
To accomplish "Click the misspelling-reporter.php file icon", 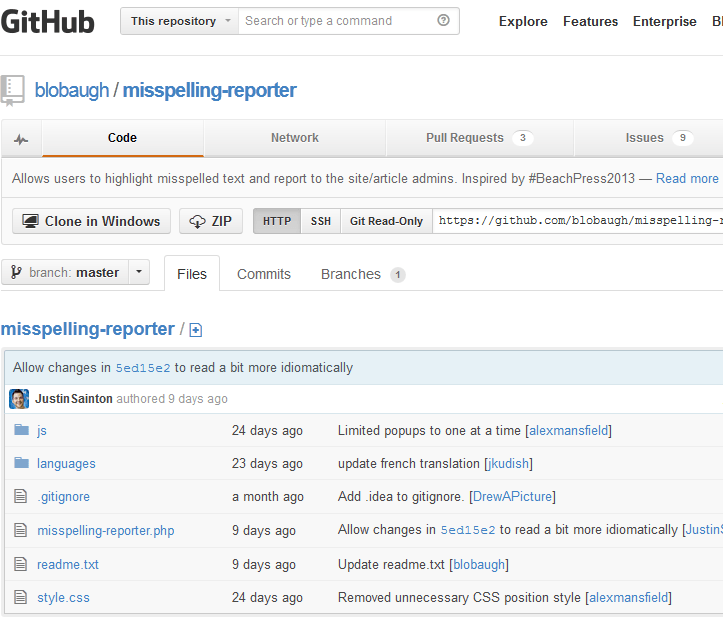I will coord(20,530).
